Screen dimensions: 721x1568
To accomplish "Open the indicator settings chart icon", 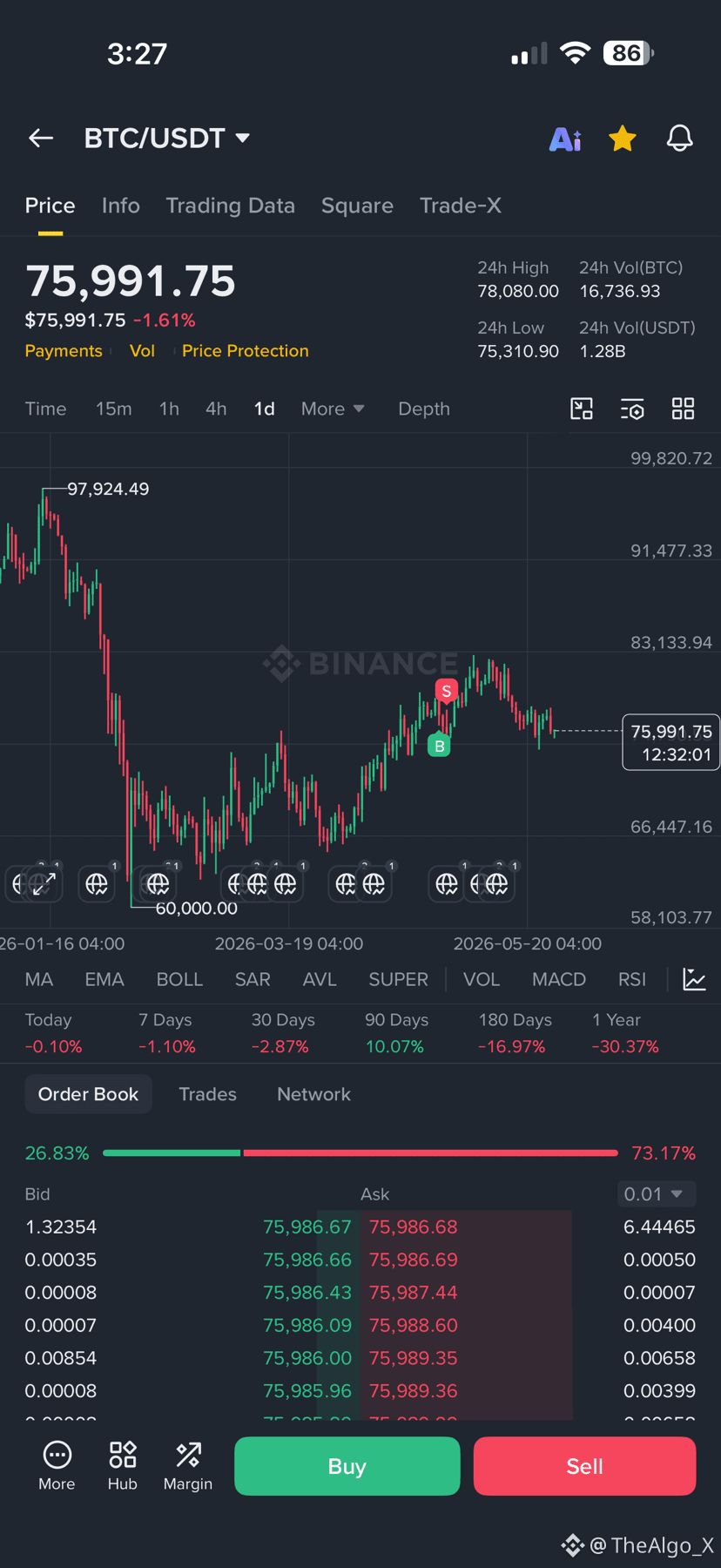I will (694, 979).
